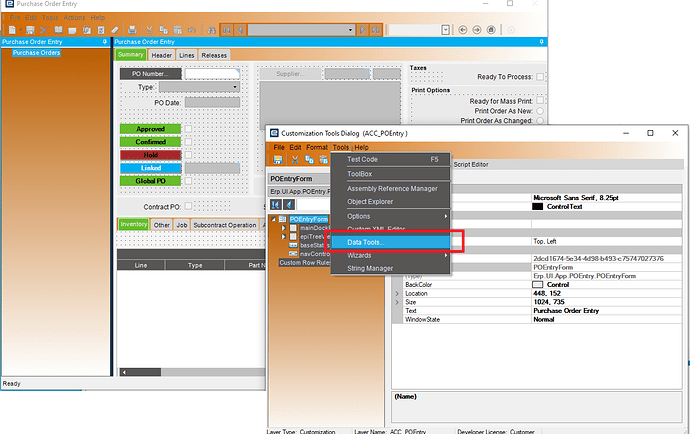
Task: Expand epiTreeView tree node
Action: point(283,237)
